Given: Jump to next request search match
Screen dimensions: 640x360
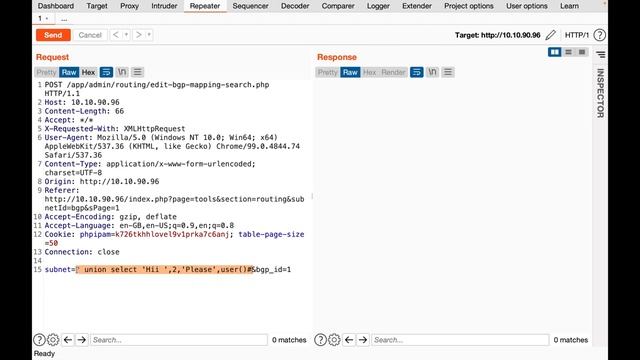Looking at the screenshot, I should point(82,340).
